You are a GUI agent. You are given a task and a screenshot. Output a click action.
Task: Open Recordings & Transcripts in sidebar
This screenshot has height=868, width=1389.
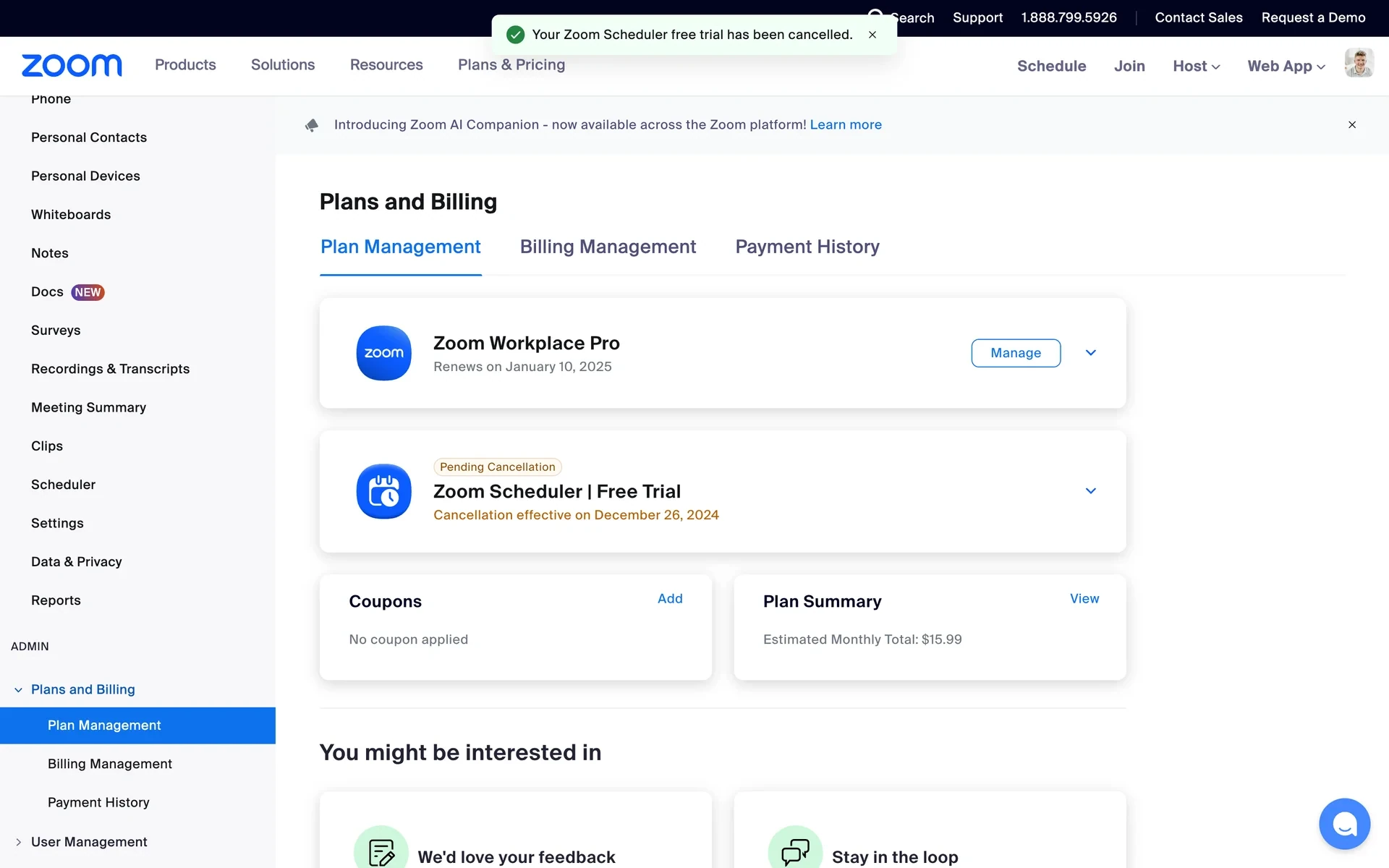click(110, 369)
